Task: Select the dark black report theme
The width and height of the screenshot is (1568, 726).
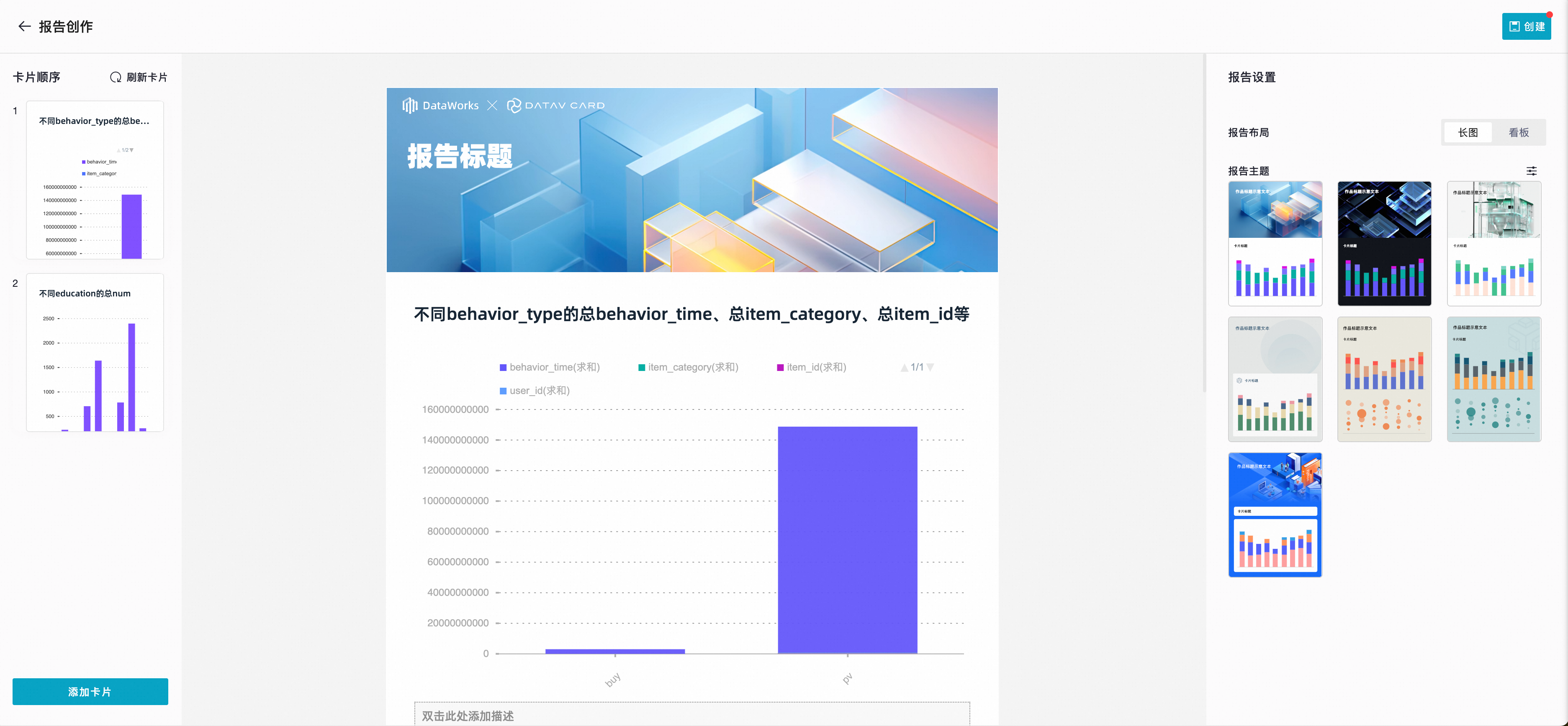Action: coord(1383,243)
